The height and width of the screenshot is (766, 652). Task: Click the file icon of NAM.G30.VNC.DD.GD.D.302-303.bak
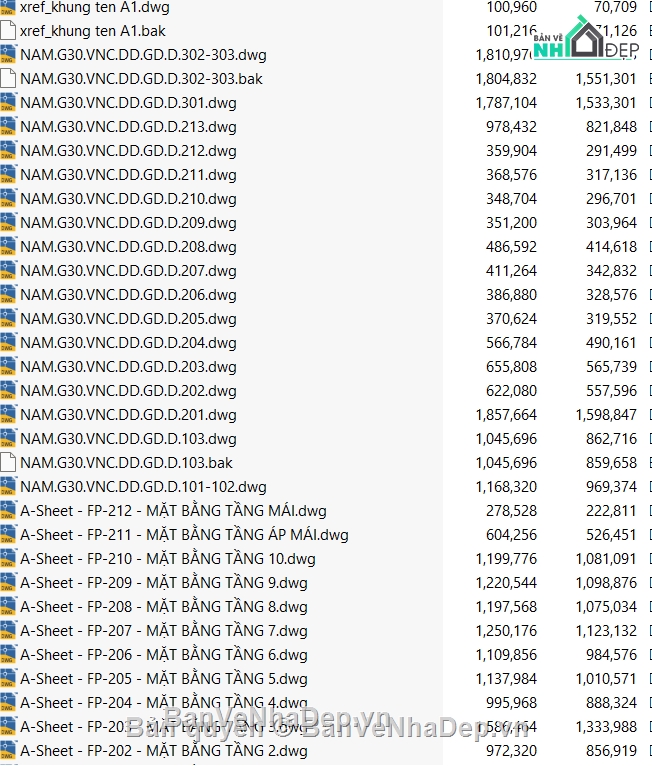click(x=8, y=78)
